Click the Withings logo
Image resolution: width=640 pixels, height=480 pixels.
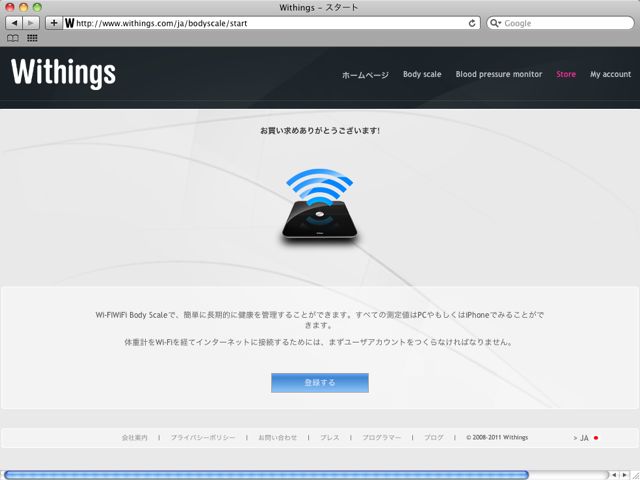[63, 73]
